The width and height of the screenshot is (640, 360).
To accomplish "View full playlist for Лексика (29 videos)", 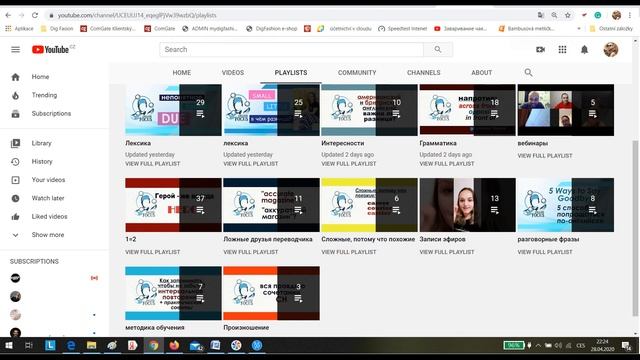I will (153, 164).
